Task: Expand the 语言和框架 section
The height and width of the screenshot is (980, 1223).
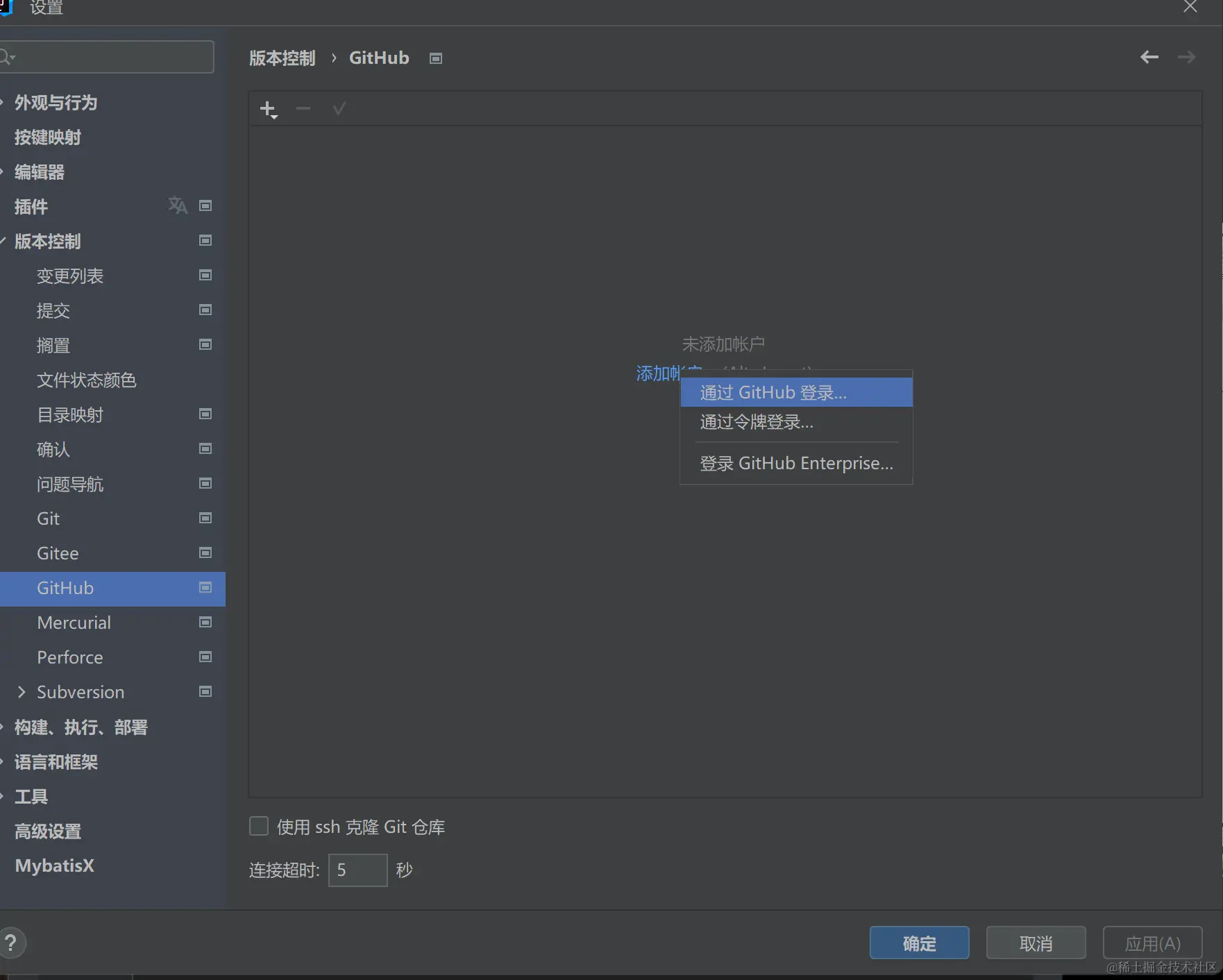Action: [2, 761]
